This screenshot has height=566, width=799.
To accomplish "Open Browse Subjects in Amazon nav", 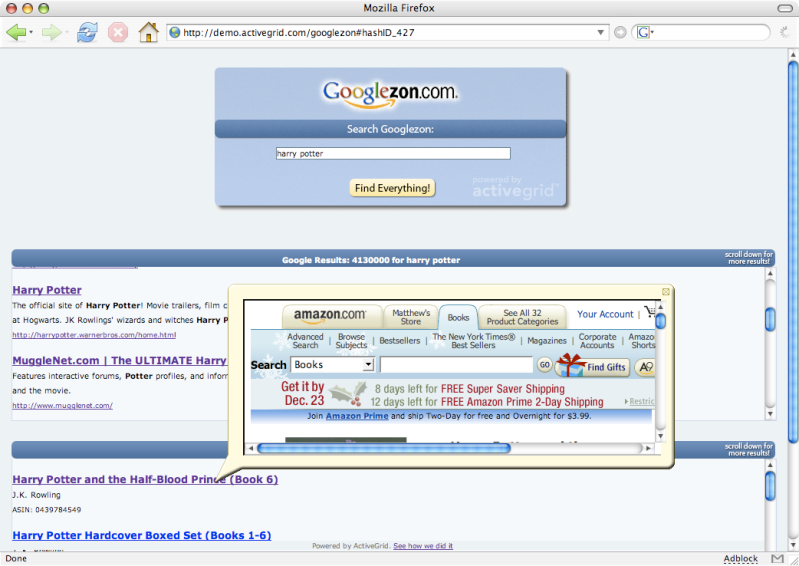I will point(351,341).
